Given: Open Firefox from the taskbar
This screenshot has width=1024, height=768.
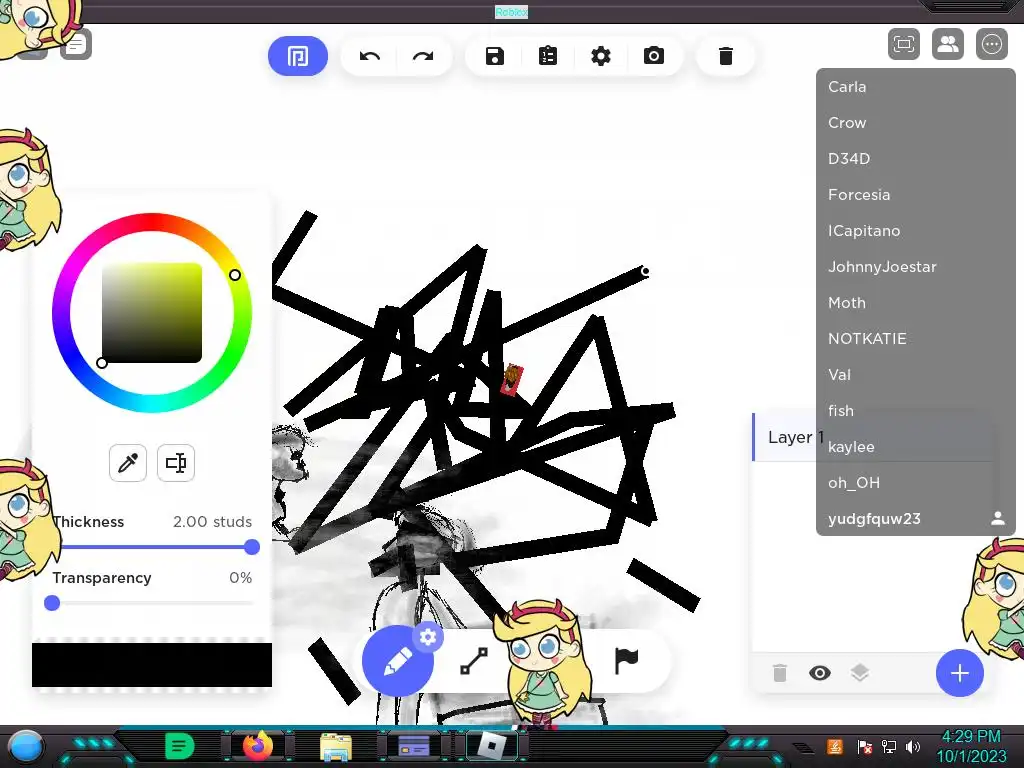Looking at the screenshot, I should pyautogui.click(x=257, y=746).
